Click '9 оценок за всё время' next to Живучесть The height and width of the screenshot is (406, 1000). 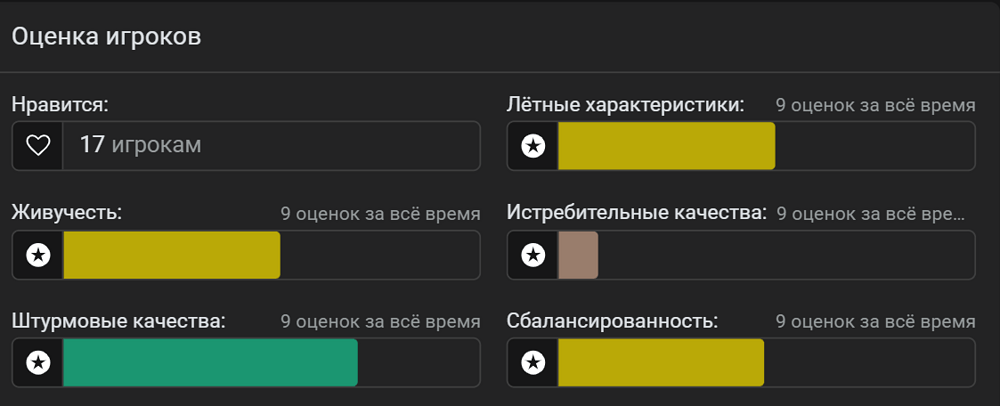[x=381, y=214]
